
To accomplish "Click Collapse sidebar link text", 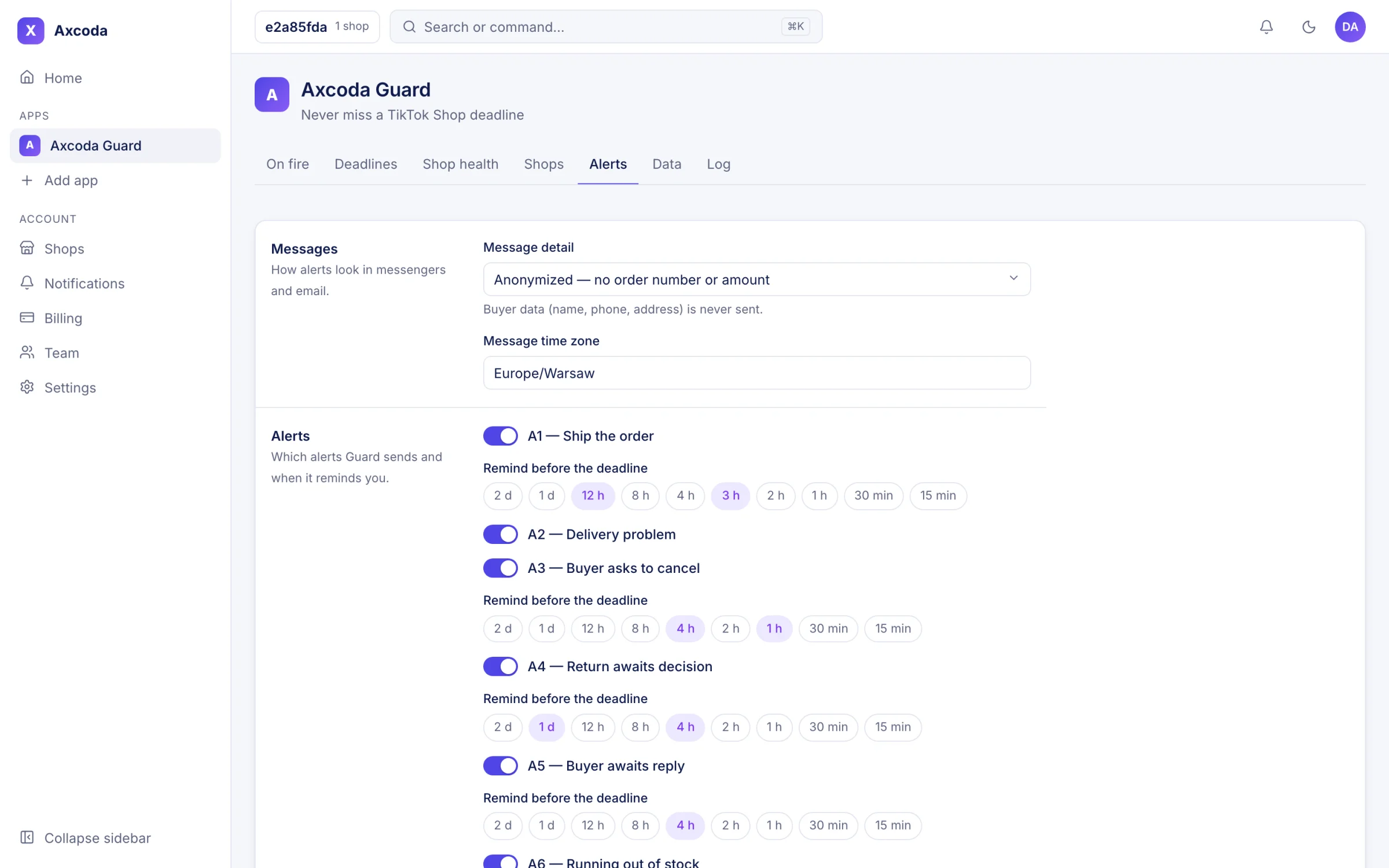I will (97, 838).
